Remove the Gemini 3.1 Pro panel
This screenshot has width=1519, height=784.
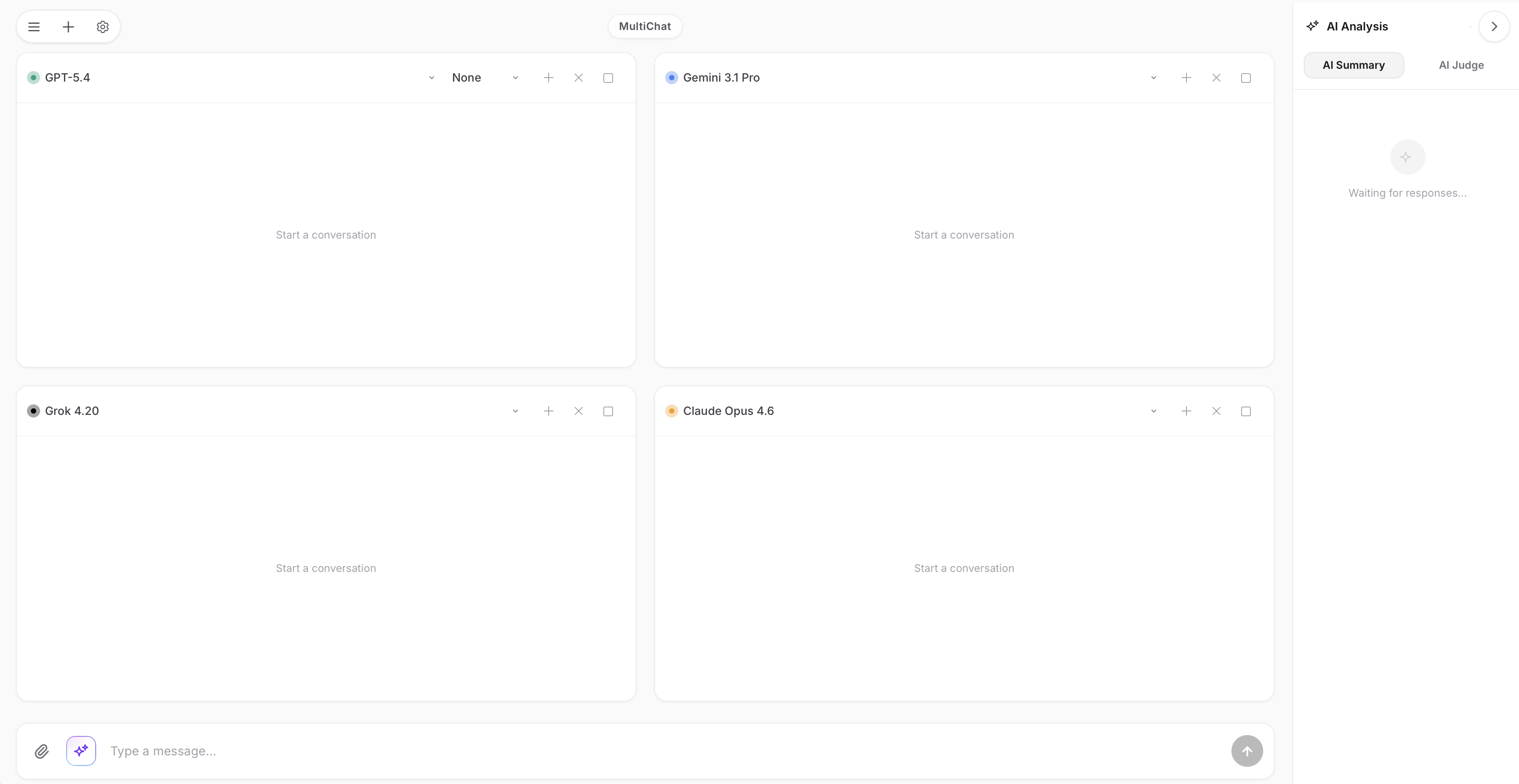pos(1216,78)
